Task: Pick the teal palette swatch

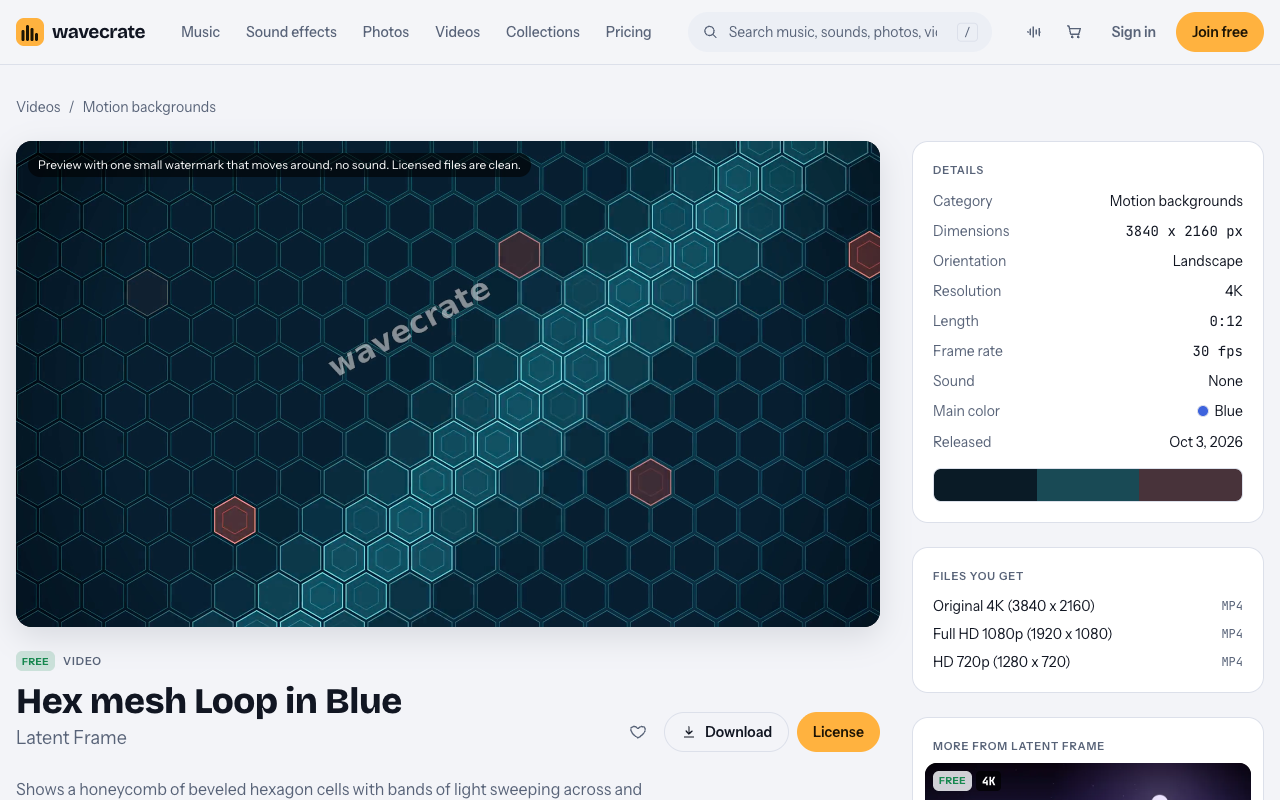Action: click(x=1088, y=485)
